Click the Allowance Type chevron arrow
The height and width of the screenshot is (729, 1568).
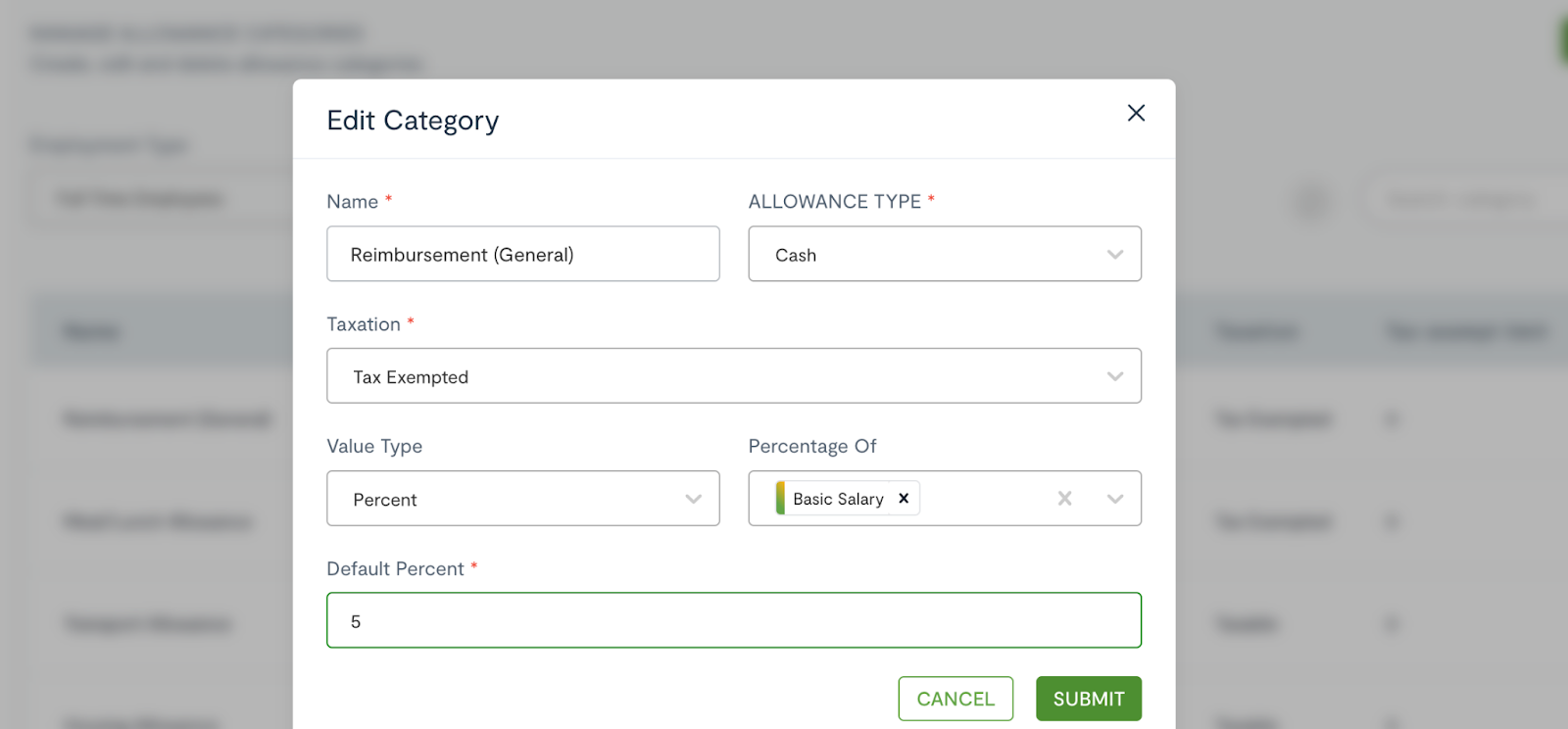[x=1115, y=255]
